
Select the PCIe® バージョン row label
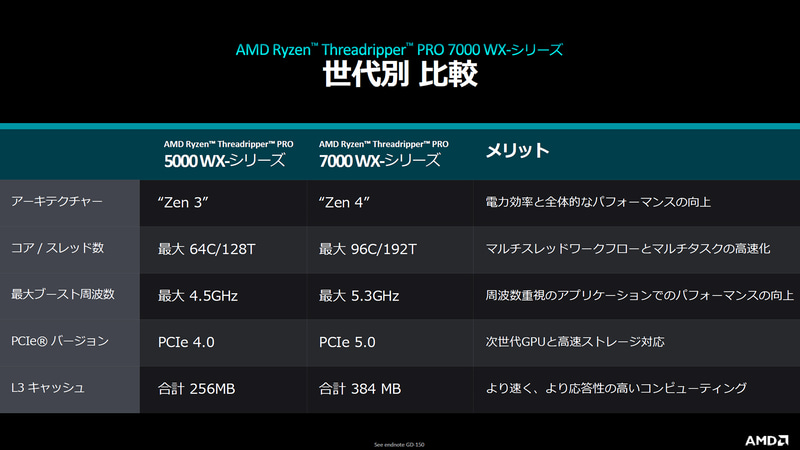60,341
